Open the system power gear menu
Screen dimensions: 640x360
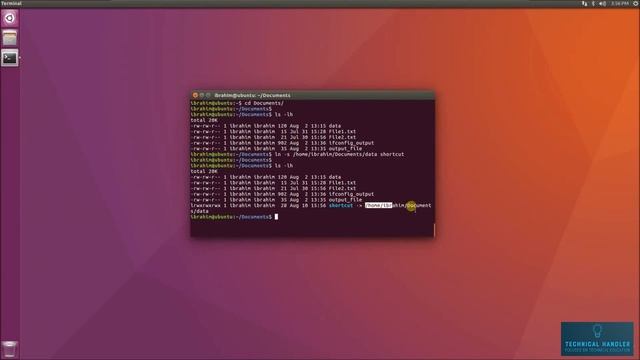[636, 3]
